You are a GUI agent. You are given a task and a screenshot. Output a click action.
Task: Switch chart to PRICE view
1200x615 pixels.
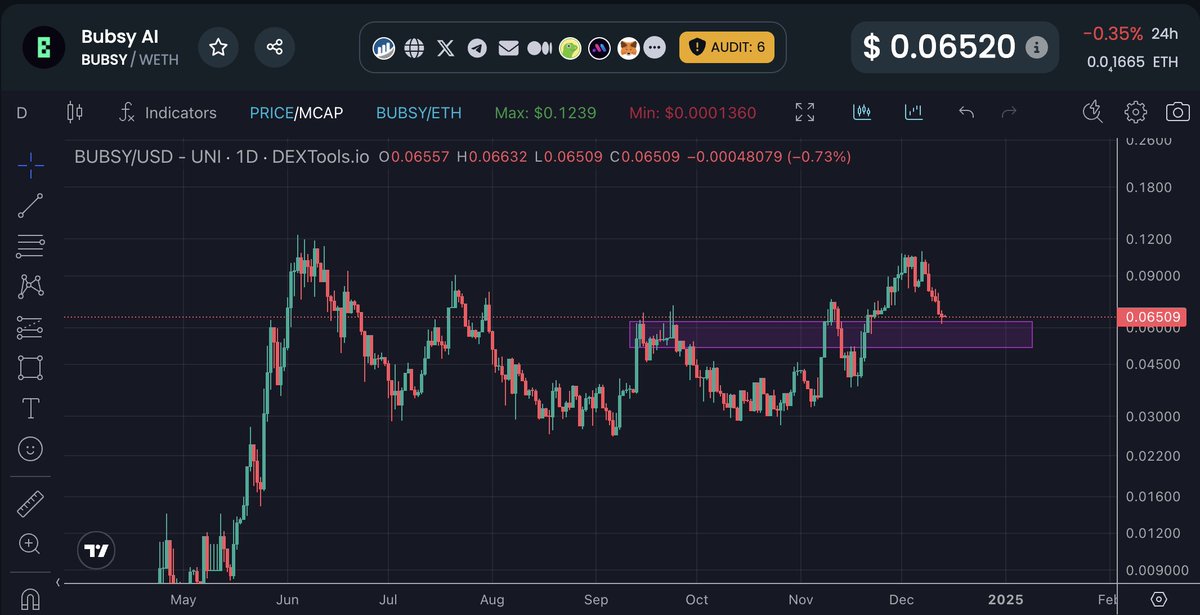[x=270, y=113]
